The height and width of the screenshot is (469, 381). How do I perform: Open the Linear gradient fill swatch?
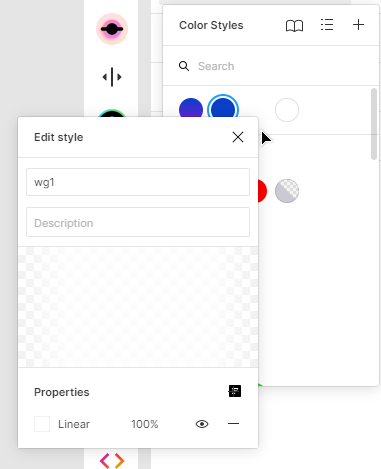click(42, 424)
